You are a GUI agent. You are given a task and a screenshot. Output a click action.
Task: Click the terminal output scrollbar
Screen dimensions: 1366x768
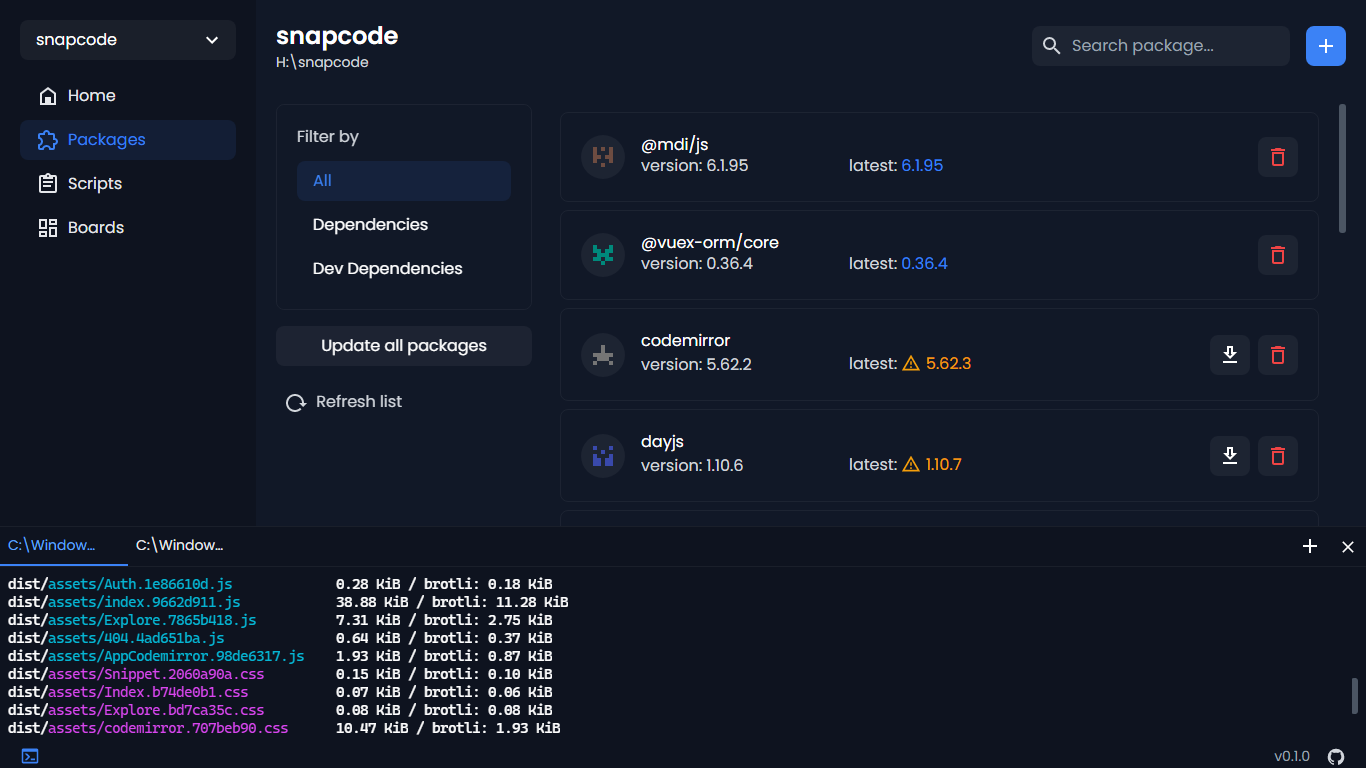coord(1355,696)
